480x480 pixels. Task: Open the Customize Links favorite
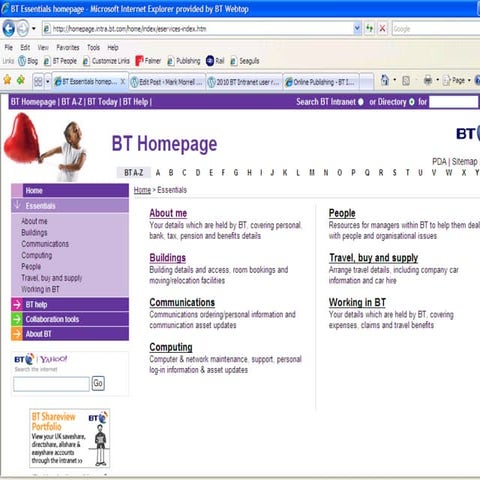tap(106, 61)
